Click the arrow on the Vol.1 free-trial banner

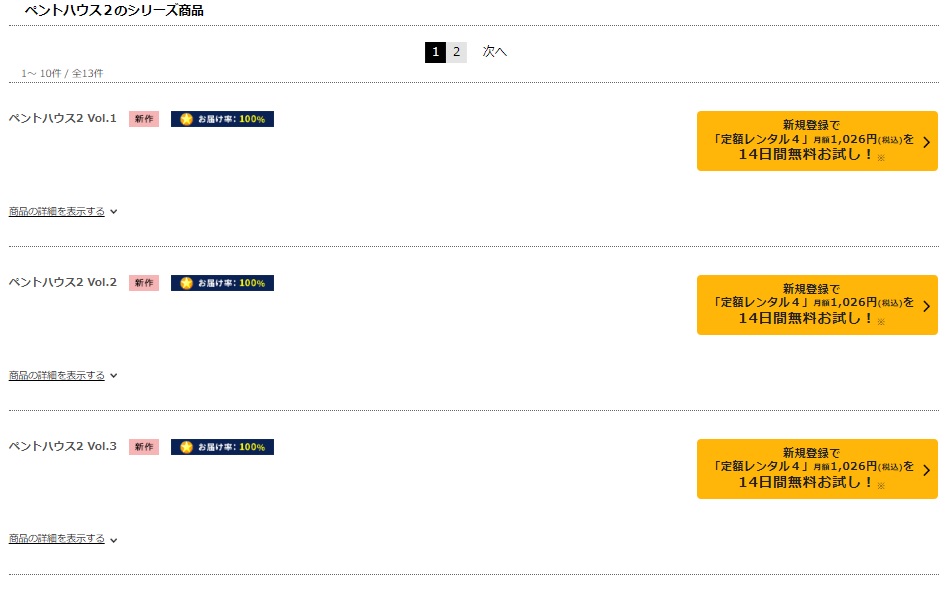tap(926, 142)
